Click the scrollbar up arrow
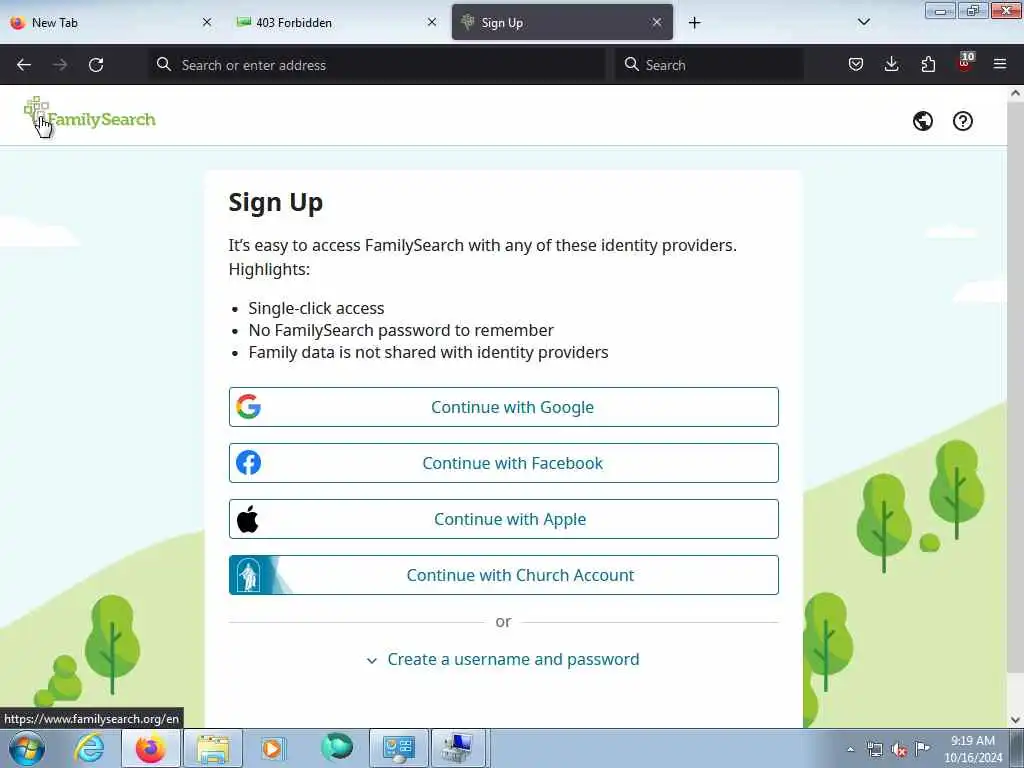 pos(1015,93)
